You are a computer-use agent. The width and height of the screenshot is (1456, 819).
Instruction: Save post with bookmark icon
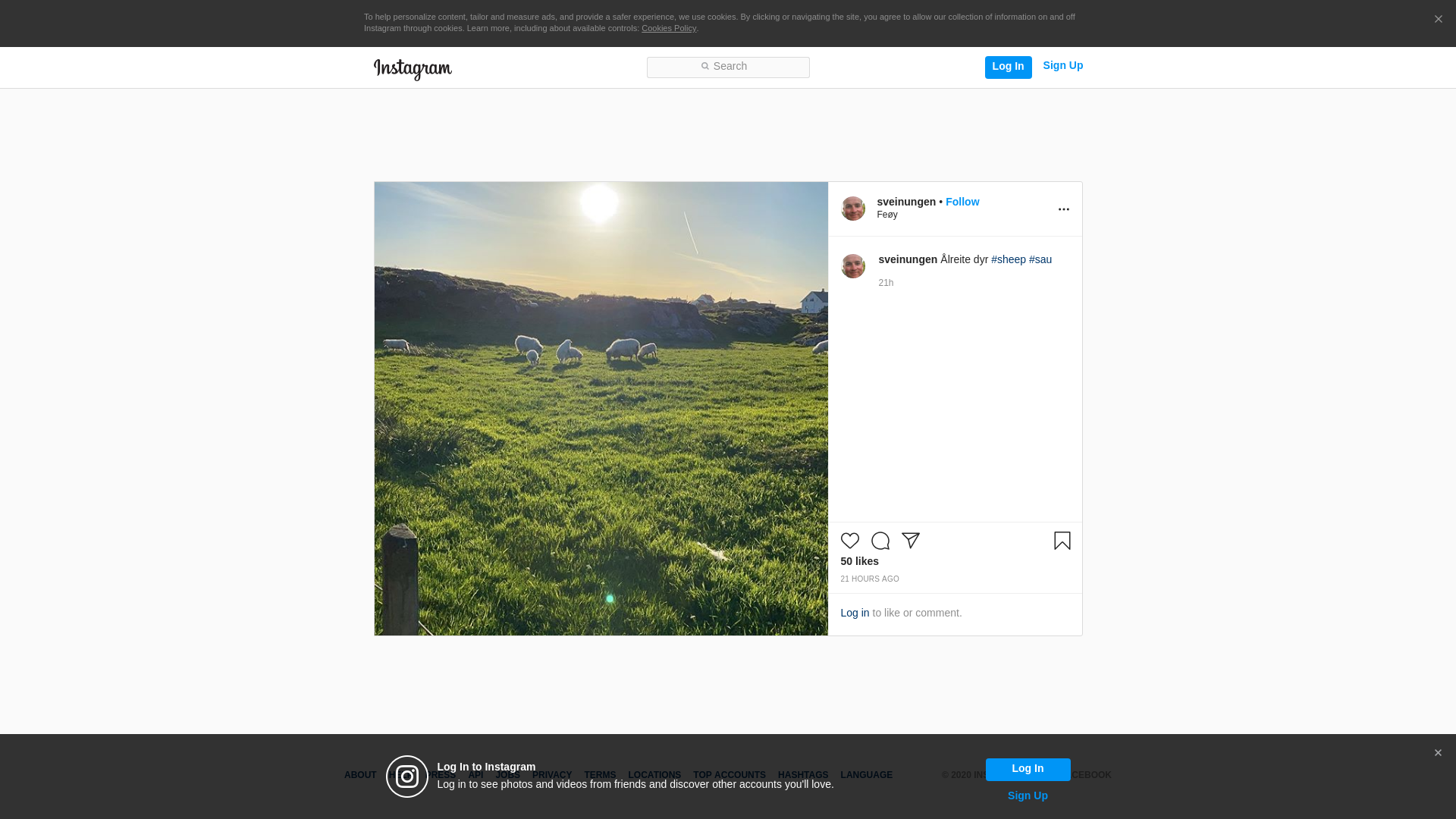1062,541
